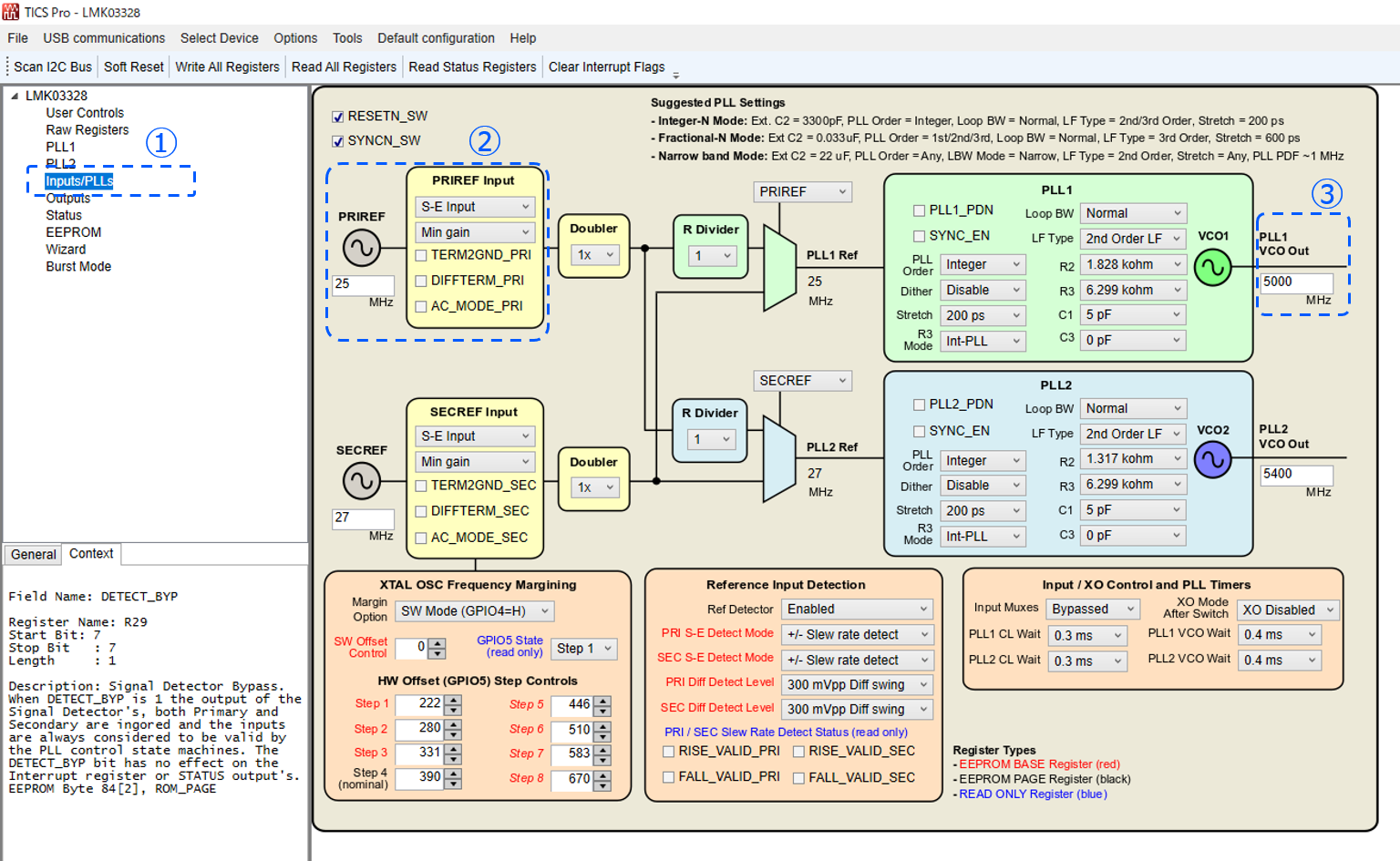Click Read Status Registers
1400x861 pixels.
pyautogui.click(x=472, y=66)
